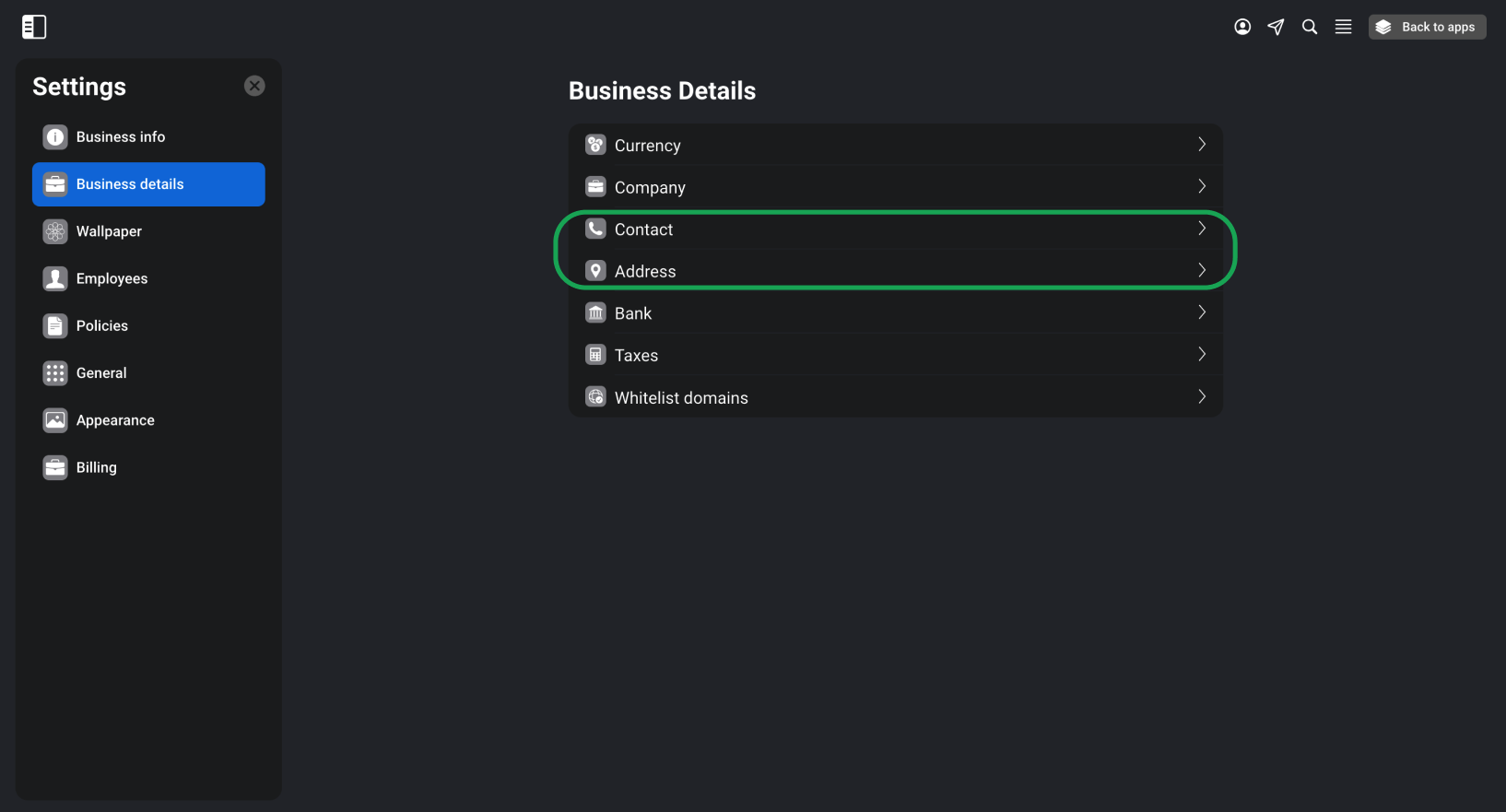Open the Bank label
The height and width of the screenshot is (812, 1506).
[633, 313]
